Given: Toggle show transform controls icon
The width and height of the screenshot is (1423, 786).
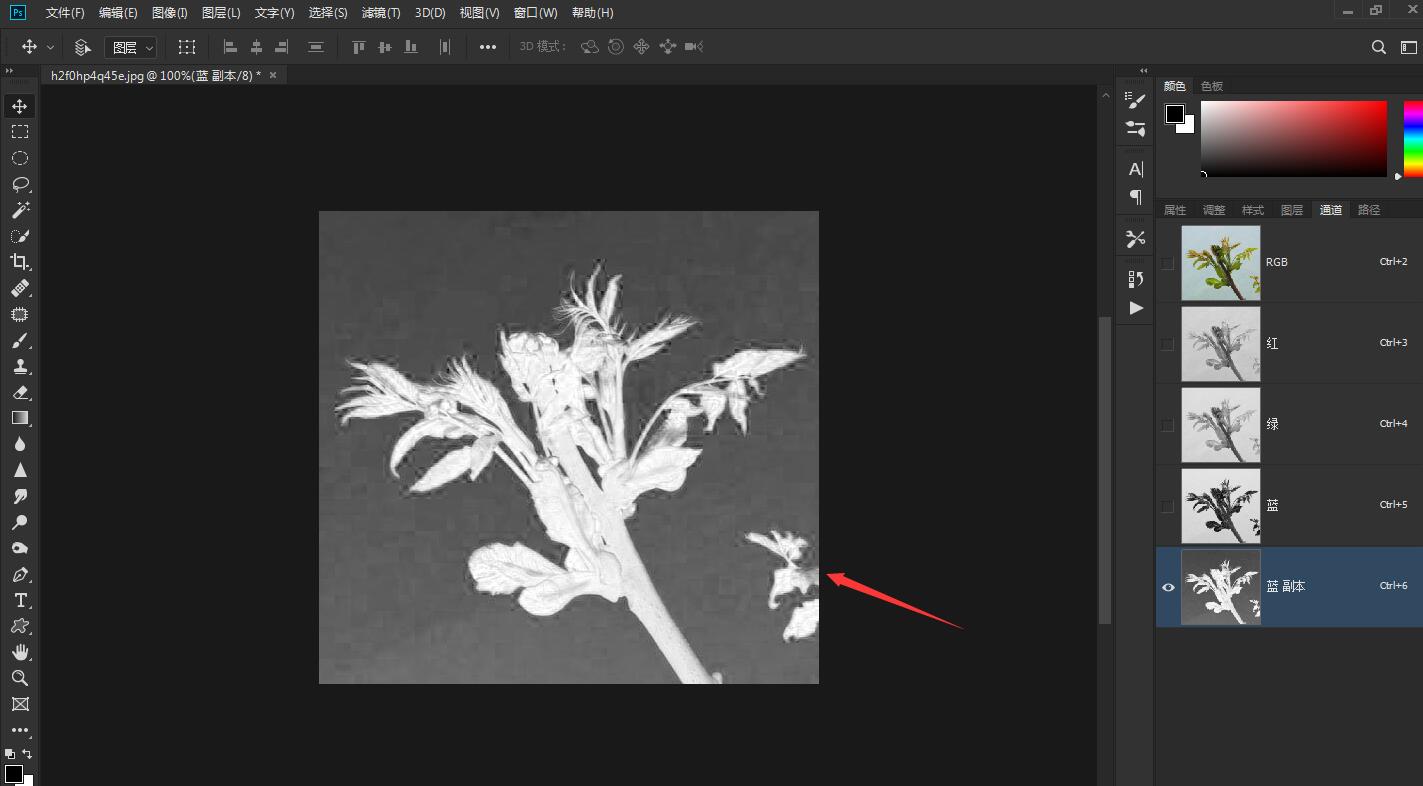Looking at the screenshot, I should [x=187, y=47].
